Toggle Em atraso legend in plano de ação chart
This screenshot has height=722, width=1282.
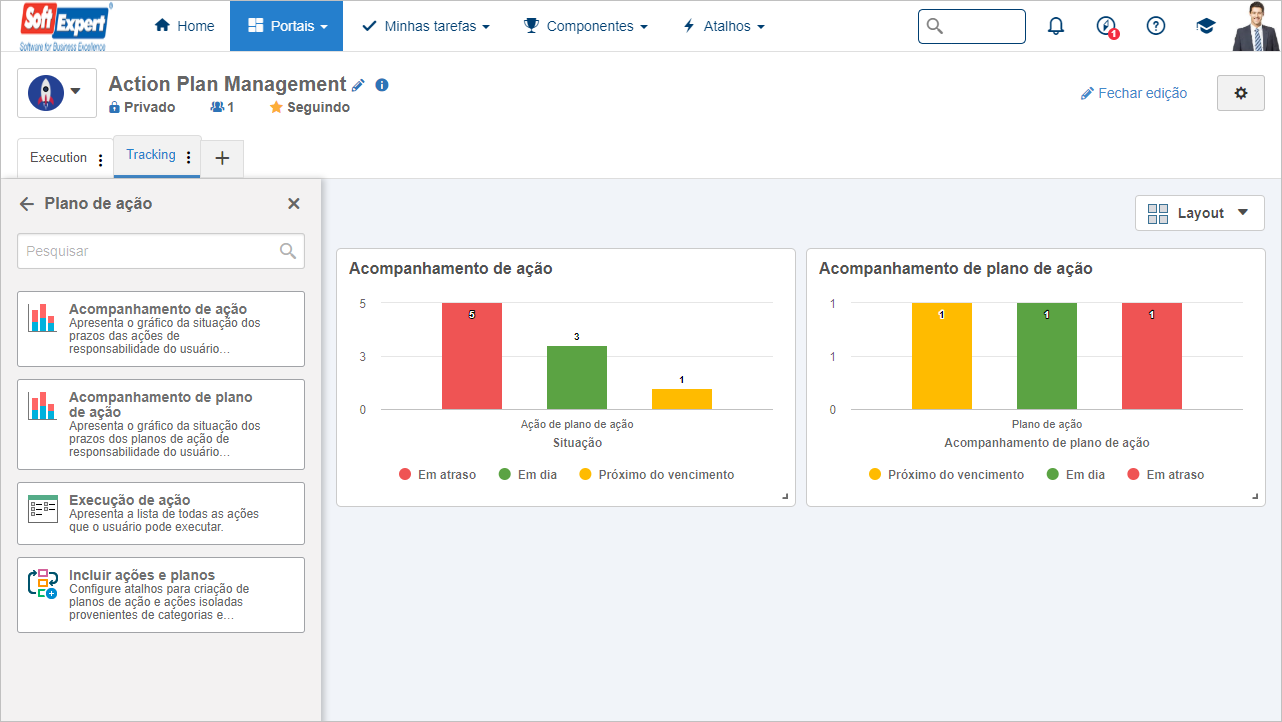point(1165,475)
